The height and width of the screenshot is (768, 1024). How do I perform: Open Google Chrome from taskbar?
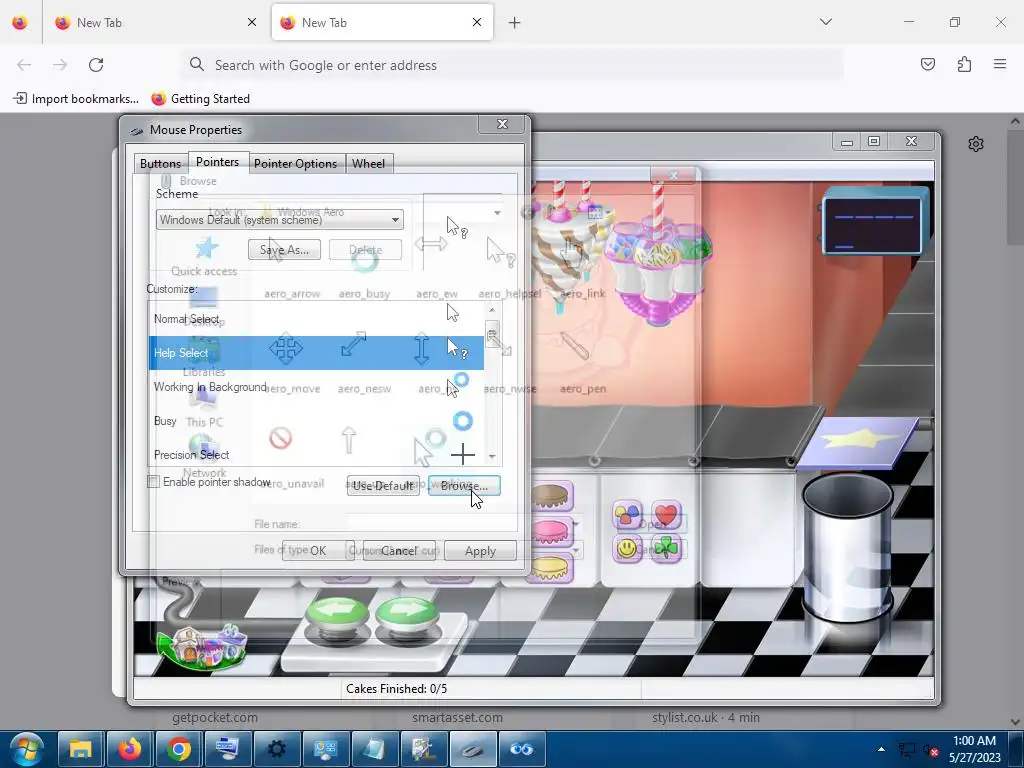pyautogui.click(x=178, y=749)
